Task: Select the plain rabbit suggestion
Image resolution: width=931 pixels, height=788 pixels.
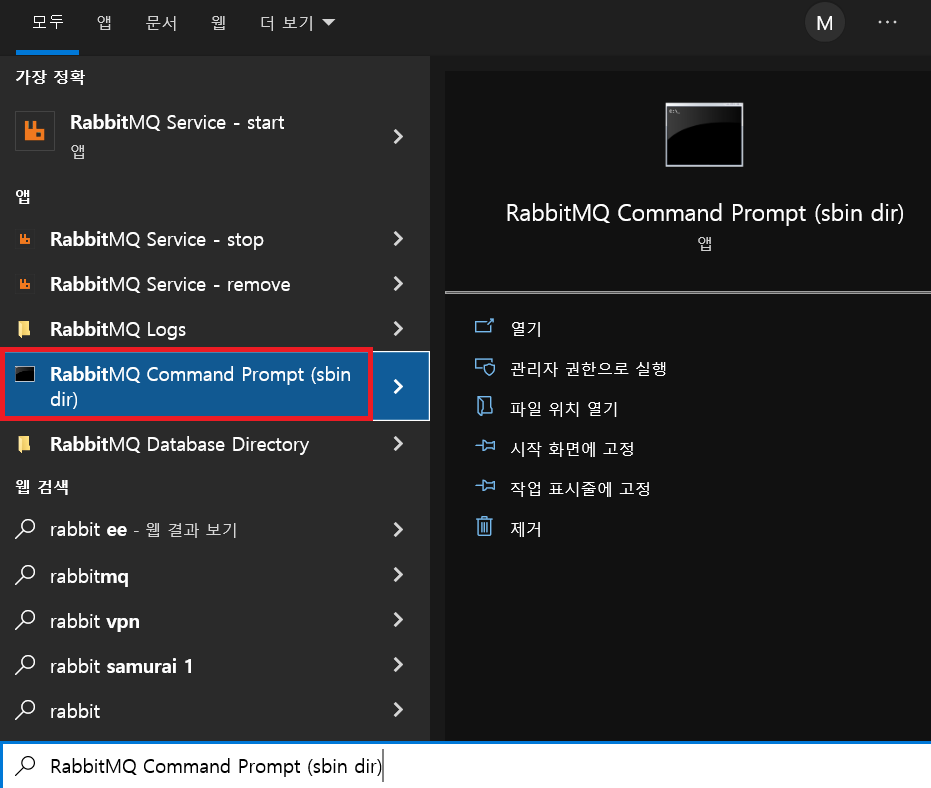Action: pos(186,711)
